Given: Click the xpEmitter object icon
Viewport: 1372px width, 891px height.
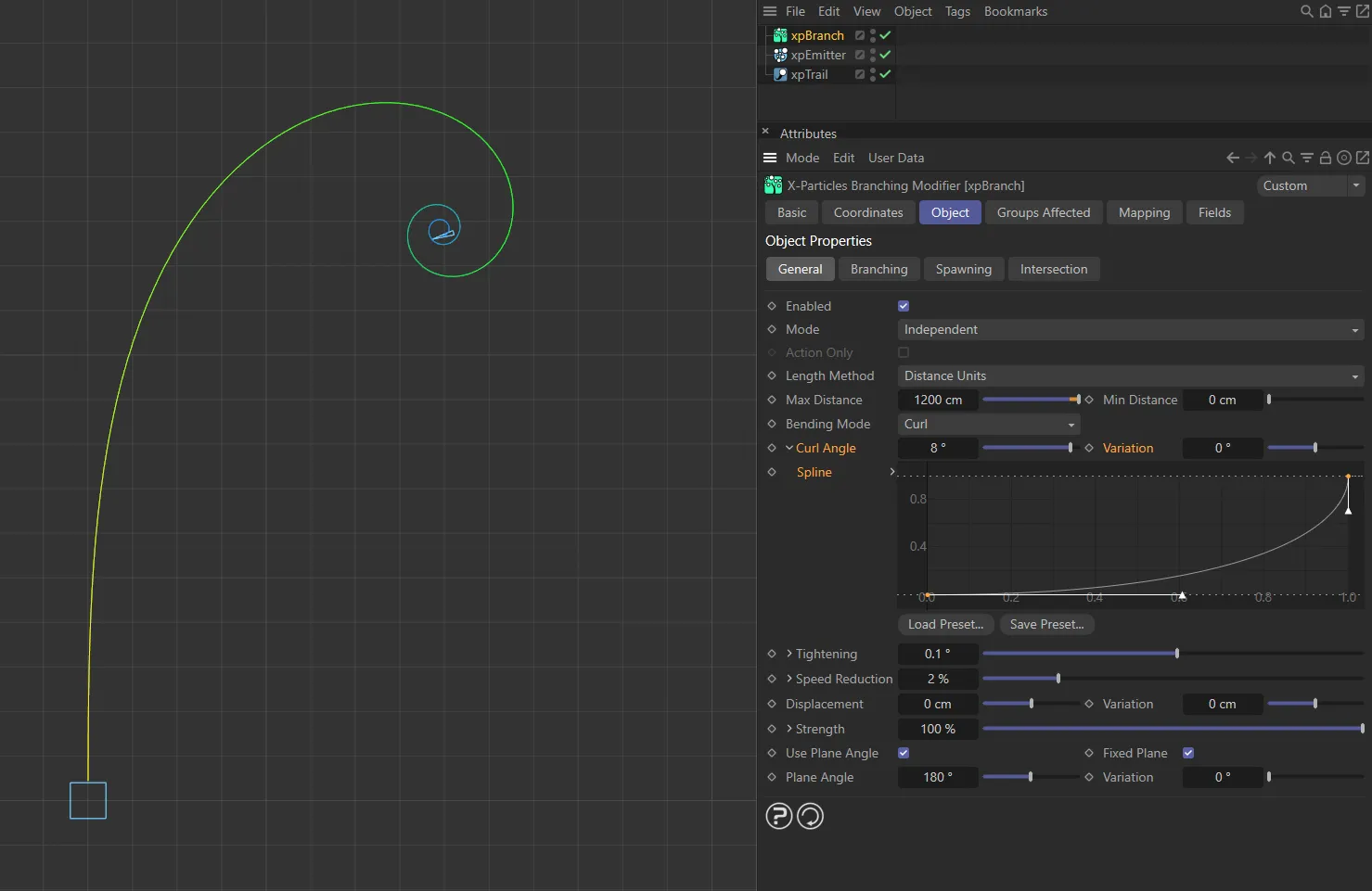Looking at the screenshot, I should click(780, 55).
